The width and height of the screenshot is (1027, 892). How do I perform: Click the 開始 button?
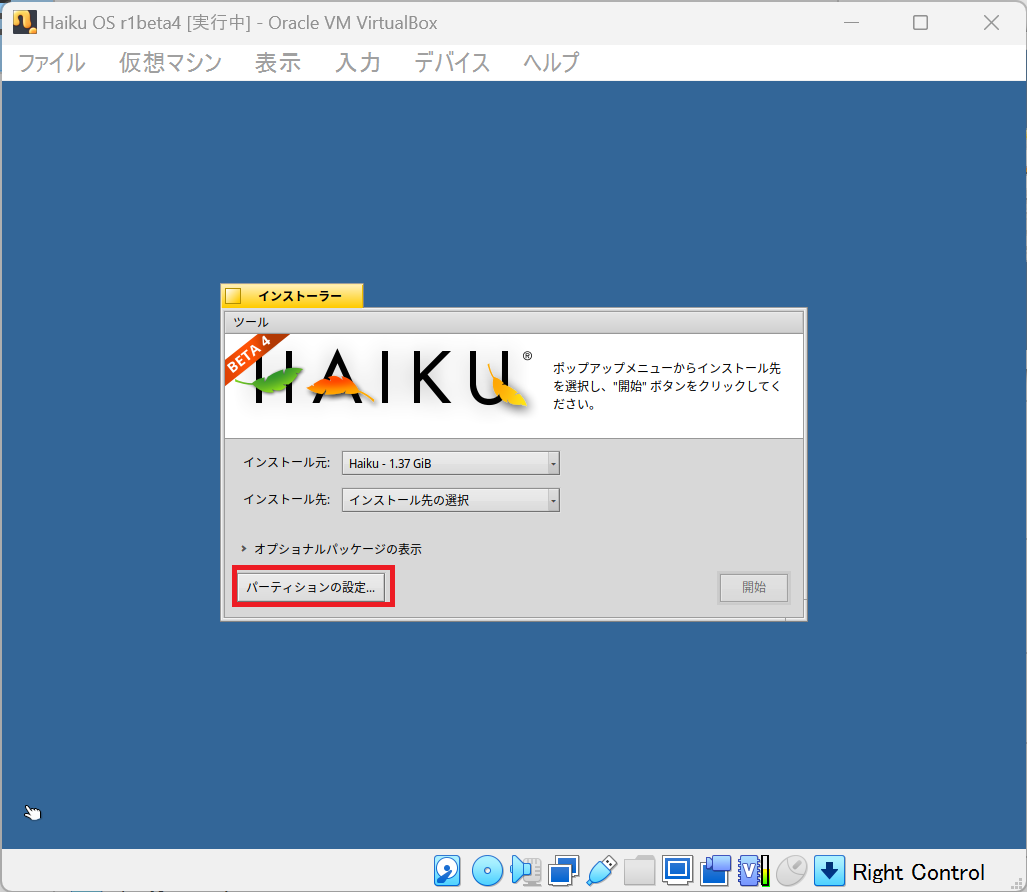(x=753, y=587)
